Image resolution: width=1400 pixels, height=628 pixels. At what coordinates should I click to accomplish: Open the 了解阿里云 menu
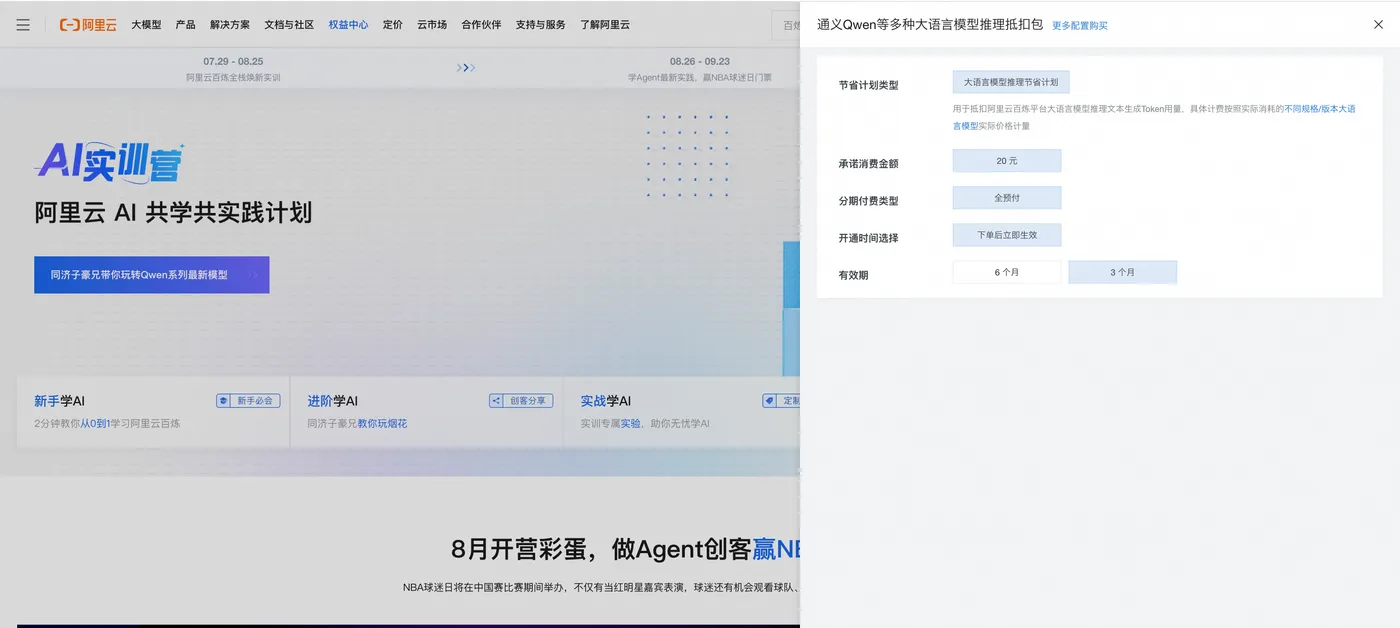[605, 25]
